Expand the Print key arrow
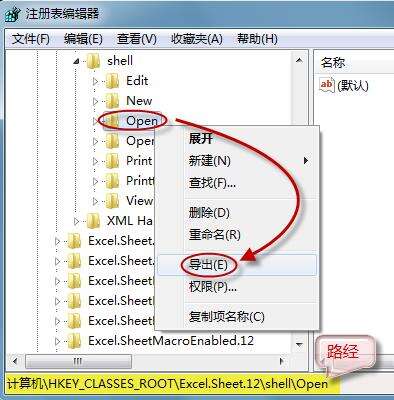Image resolution: width=394 pixels, height=400 pixels. pyautogui.click(x=95, y=161)
